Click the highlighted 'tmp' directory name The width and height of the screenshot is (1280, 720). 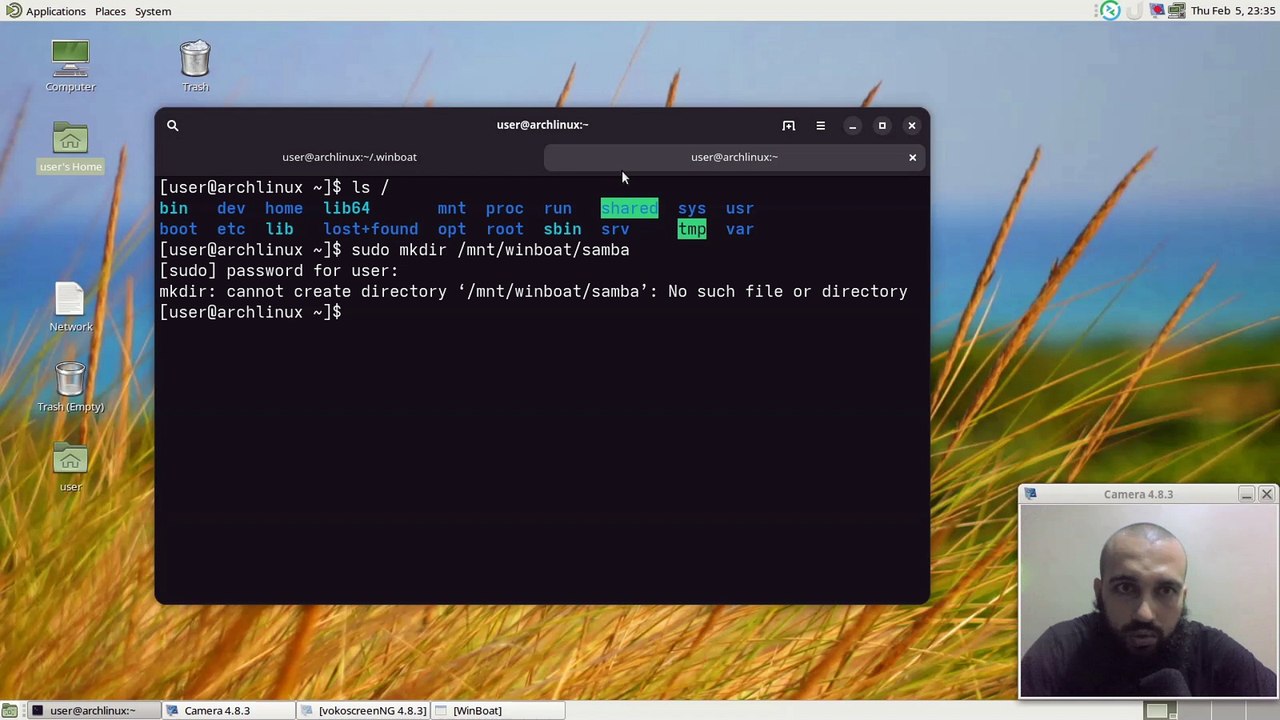click(692, 229)
